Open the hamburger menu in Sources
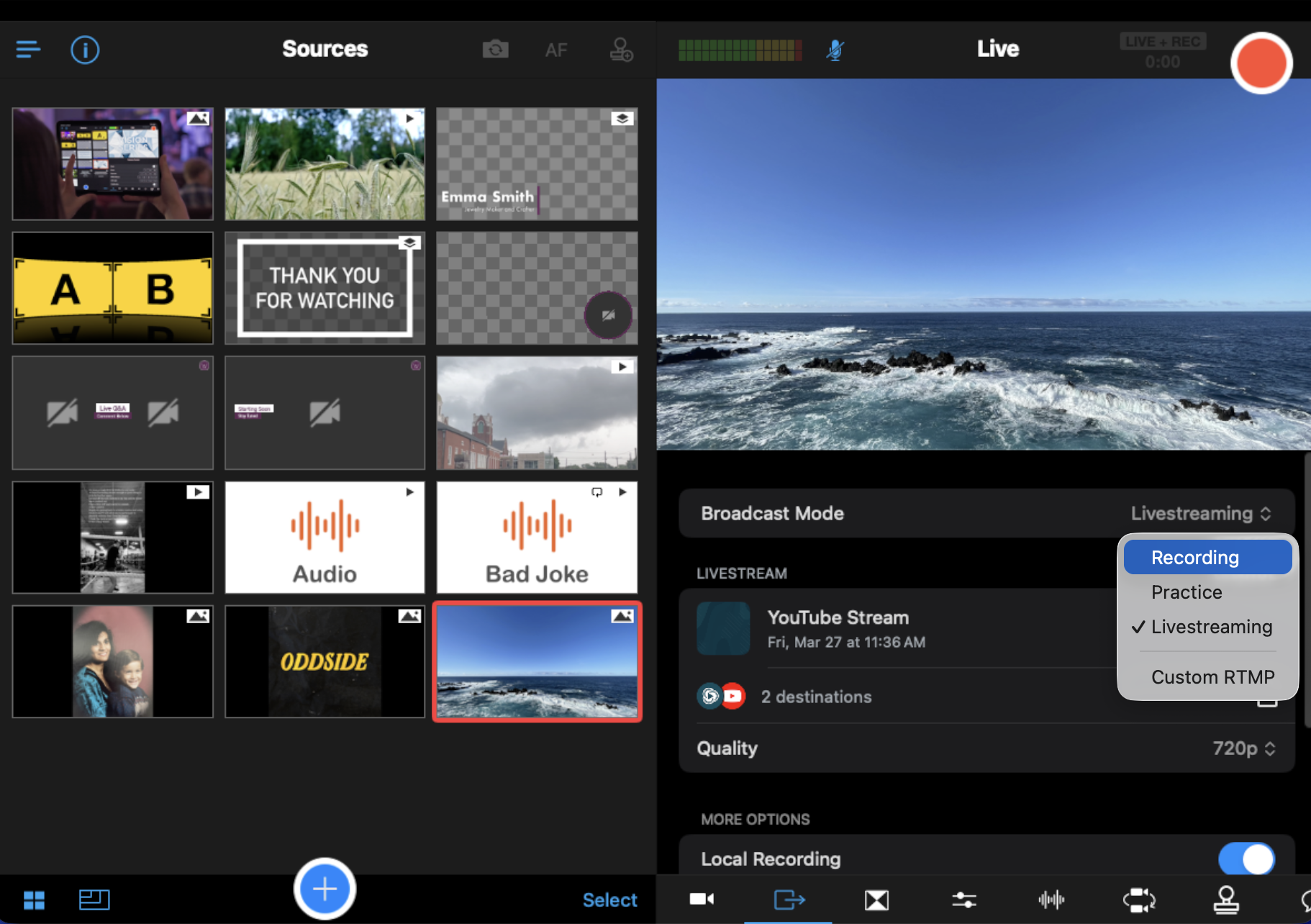 (28, 50)
